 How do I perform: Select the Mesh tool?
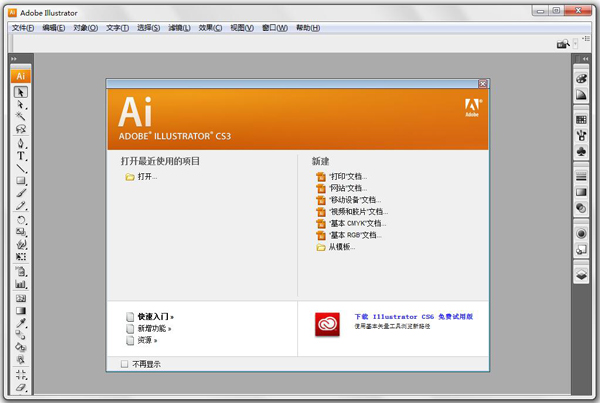pos(21,299)
